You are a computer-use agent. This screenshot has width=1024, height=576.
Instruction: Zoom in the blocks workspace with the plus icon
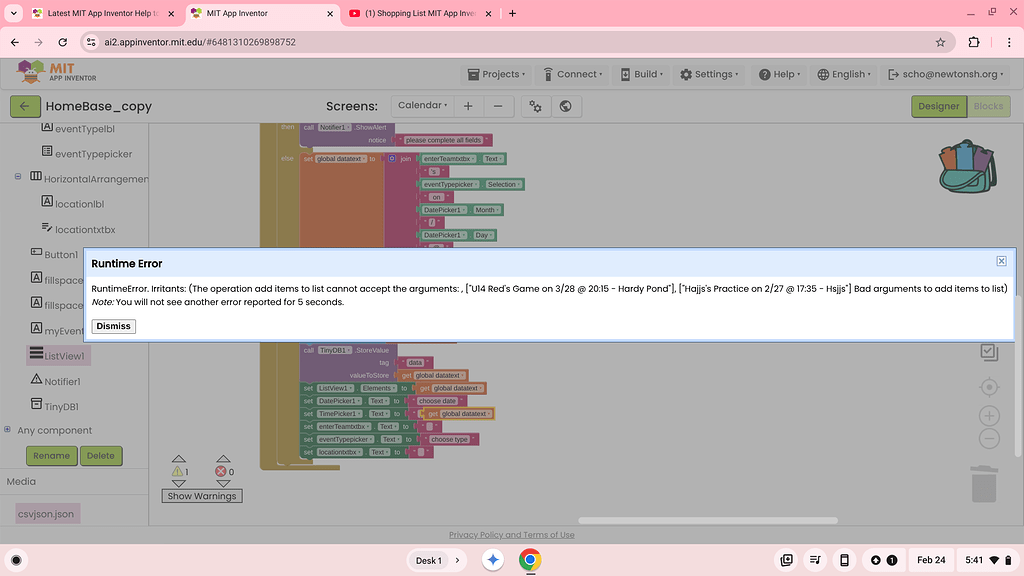(x=989, y=416)
